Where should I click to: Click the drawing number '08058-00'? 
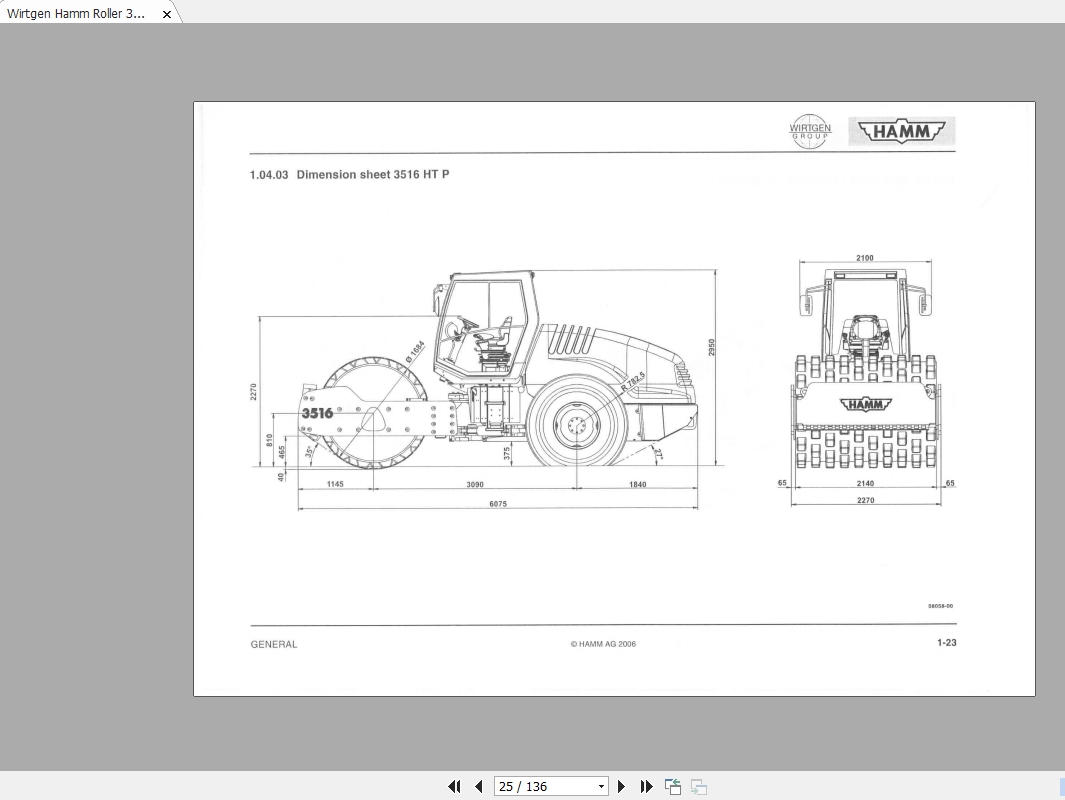[941, 606]
